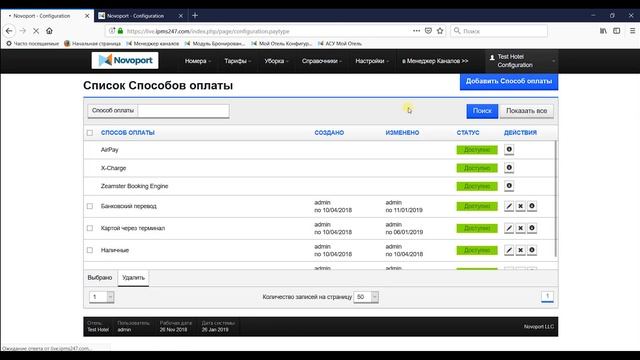Open Firefox hamburger menu
Image resolution: width=640 pixels, height=360 pixels.
pyautogui.click(x=632, y=31)
